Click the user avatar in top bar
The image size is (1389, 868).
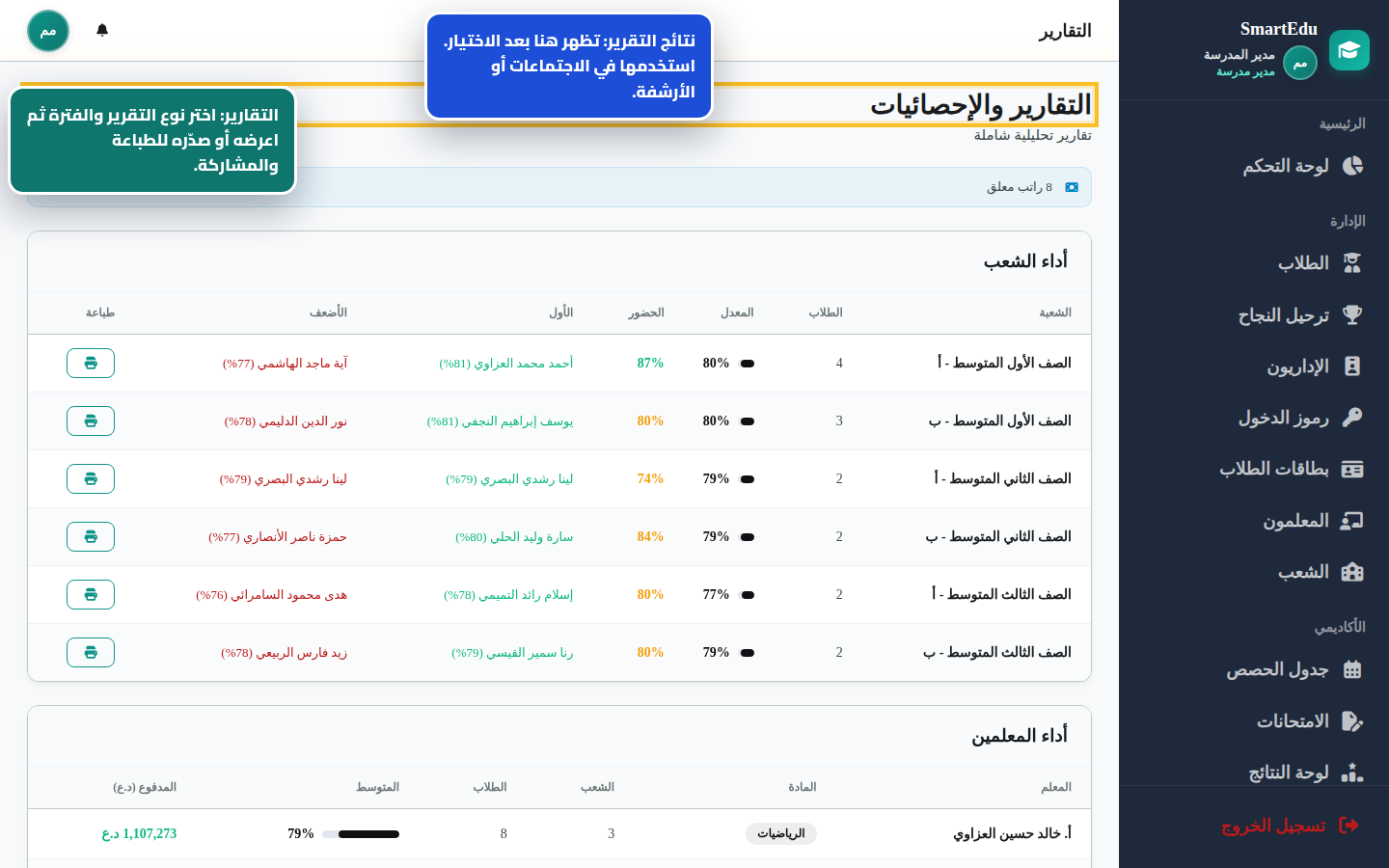(x=48, y=31)
